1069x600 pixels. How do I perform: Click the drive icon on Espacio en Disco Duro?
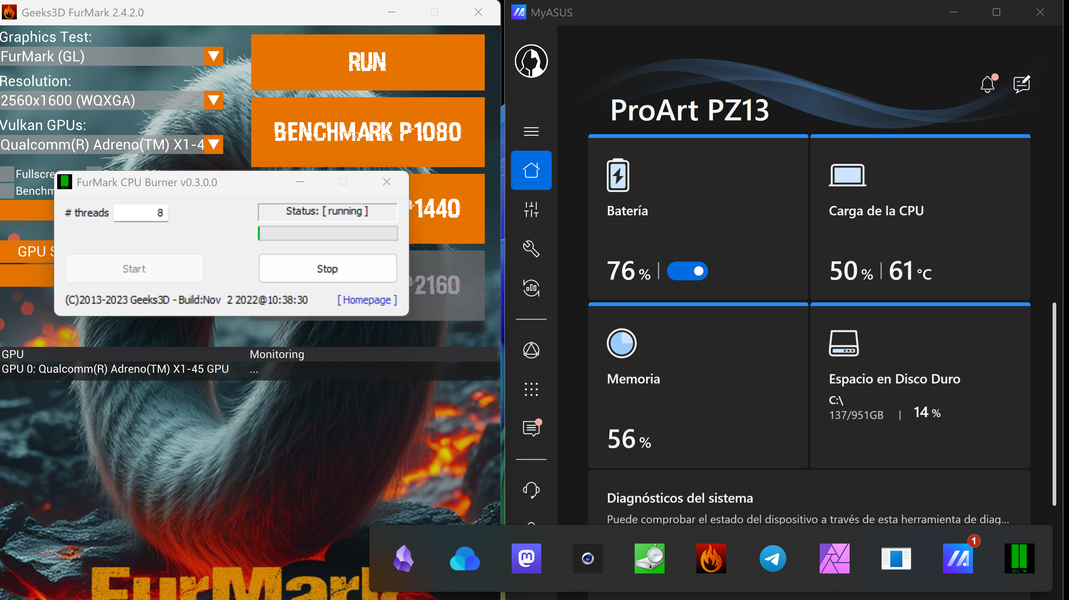(x=843, y=343)
